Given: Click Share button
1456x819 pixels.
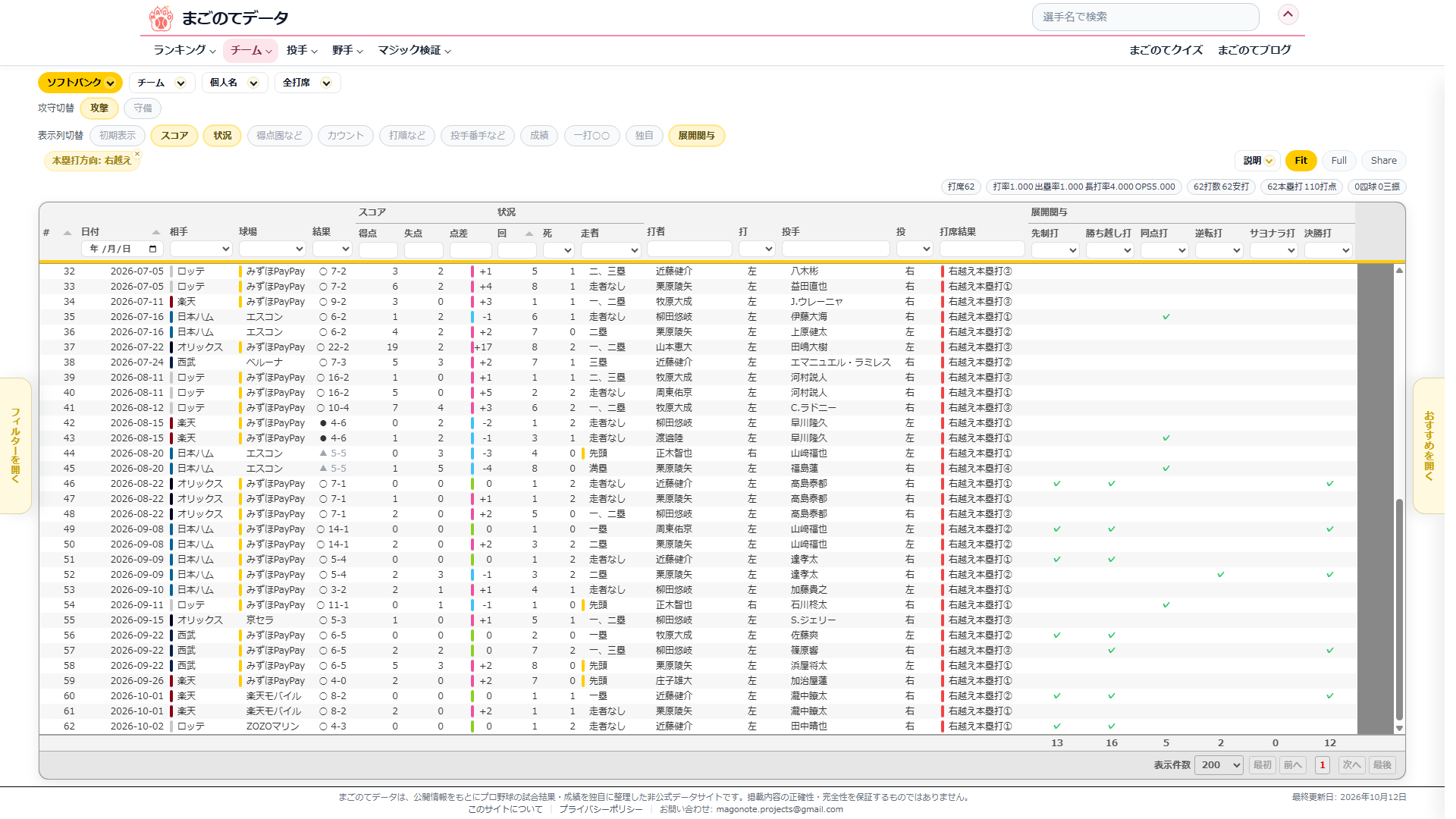Looking at the screenshot, I should coord(1383,161).
